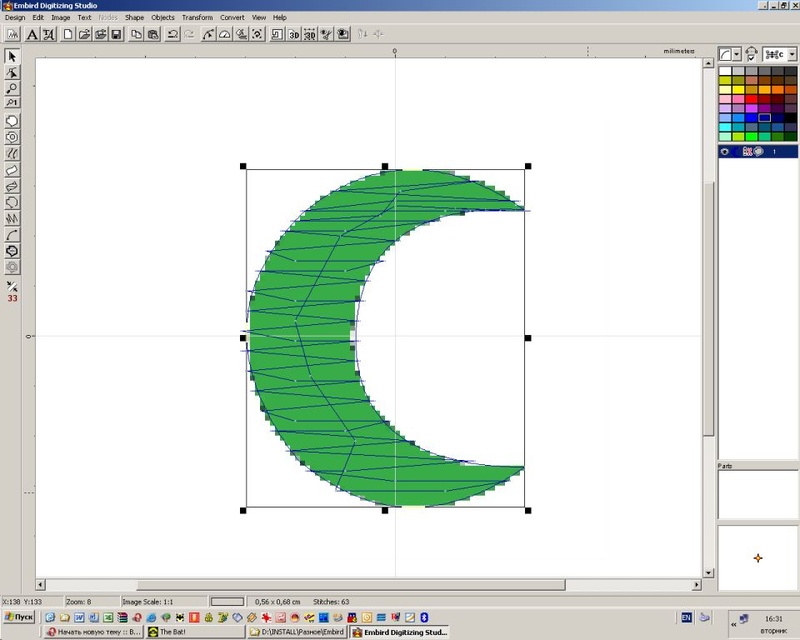Toggle the 3D view toolbar button

(x=295, y=35)
